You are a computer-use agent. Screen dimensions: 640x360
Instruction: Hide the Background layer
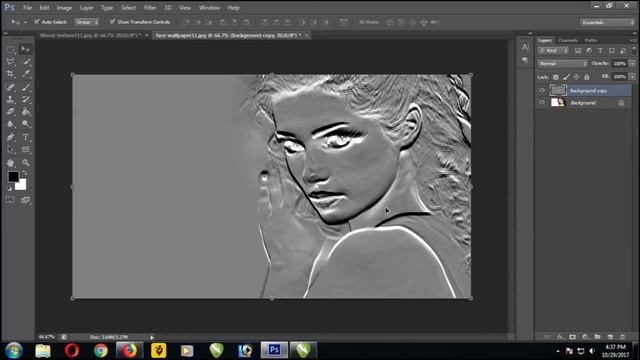tap(542, 103)
